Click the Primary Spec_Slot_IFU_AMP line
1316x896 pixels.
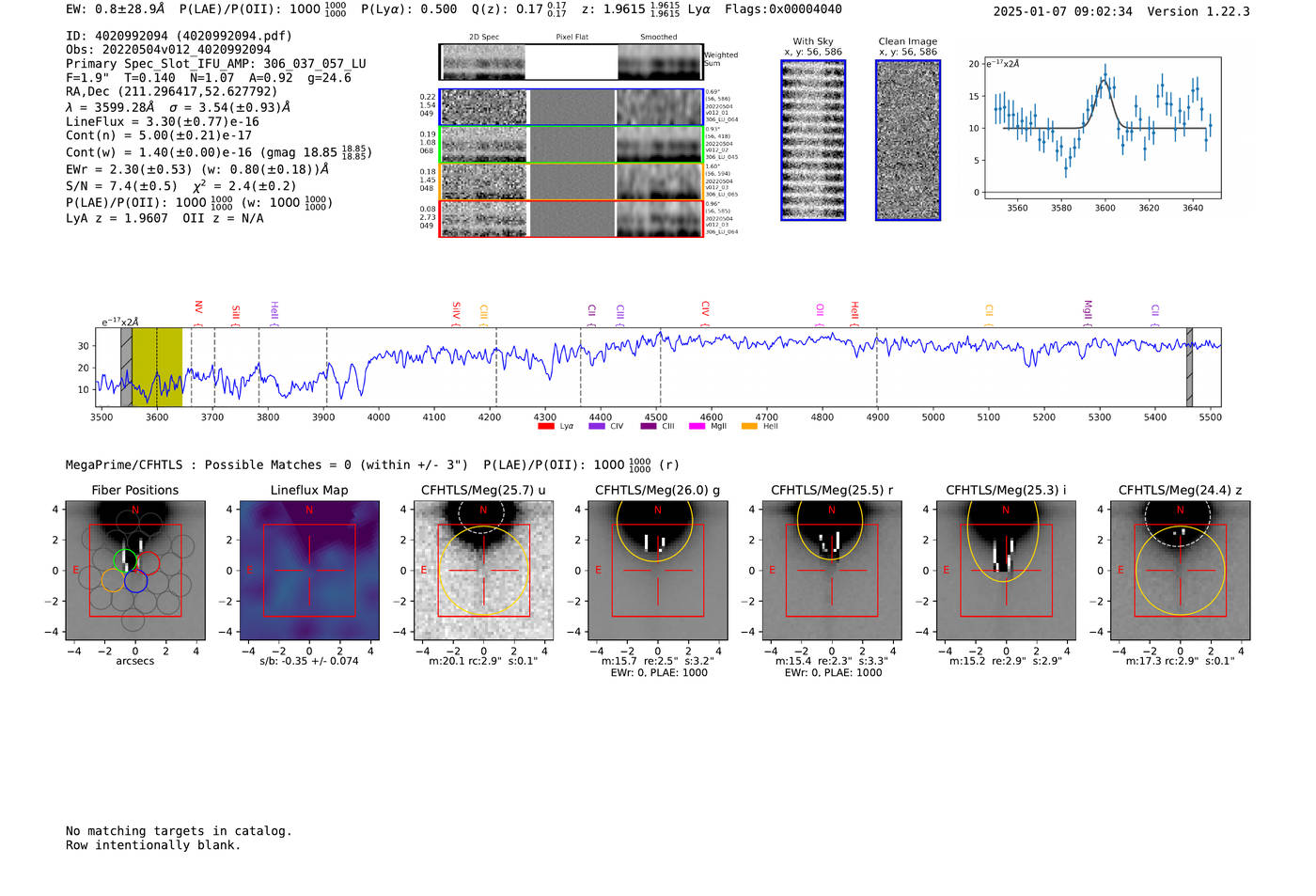coord(216,64)
